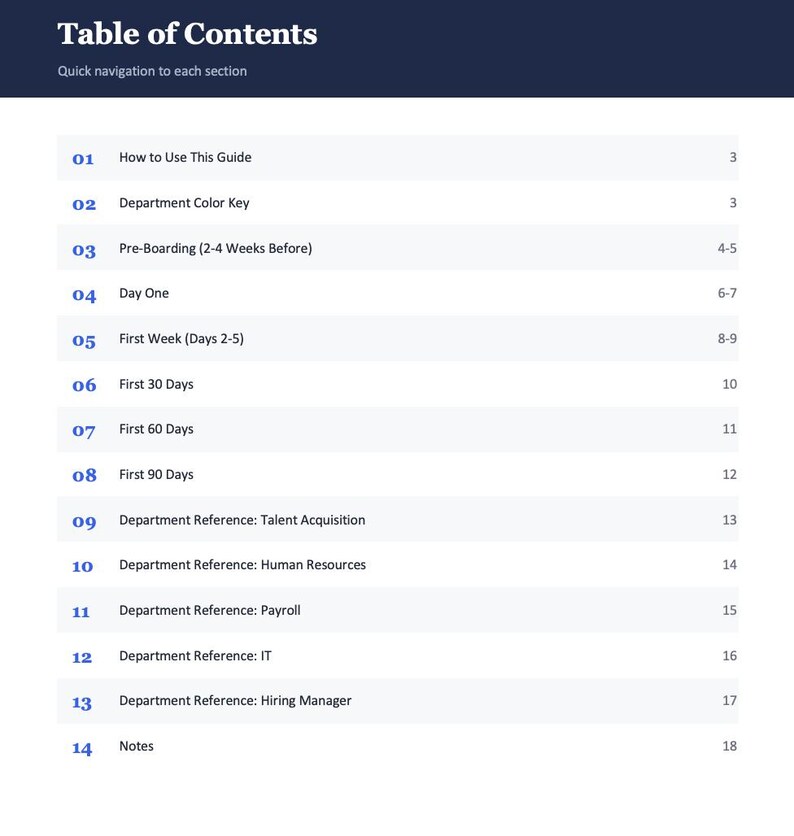Click section number 05
Image resolution: width=794 pixels, height=836 pixels.
(84, 341)
